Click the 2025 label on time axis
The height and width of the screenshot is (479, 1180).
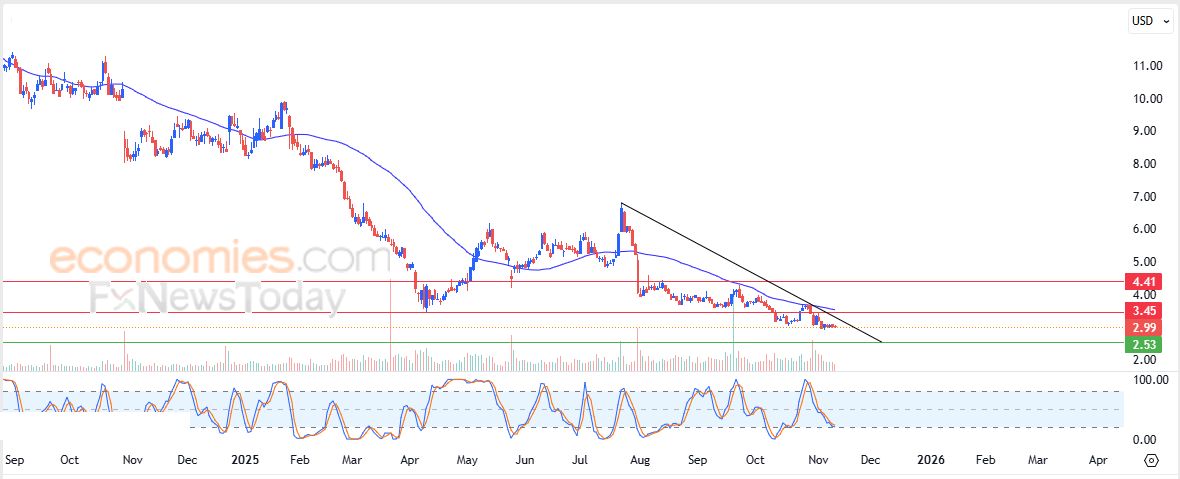click(x=245, y=460)
